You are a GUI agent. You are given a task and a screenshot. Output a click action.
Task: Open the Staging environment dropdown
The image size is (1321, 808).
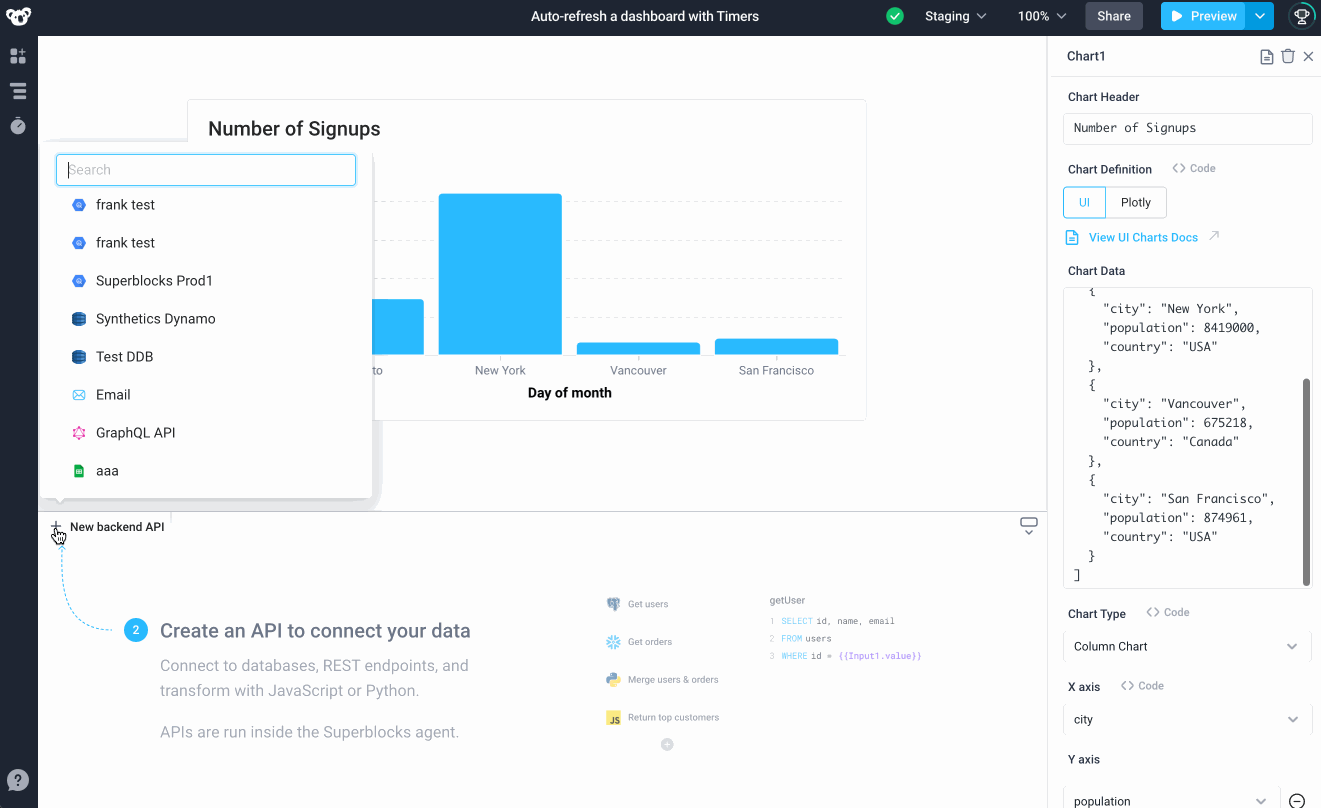(955, 16)
